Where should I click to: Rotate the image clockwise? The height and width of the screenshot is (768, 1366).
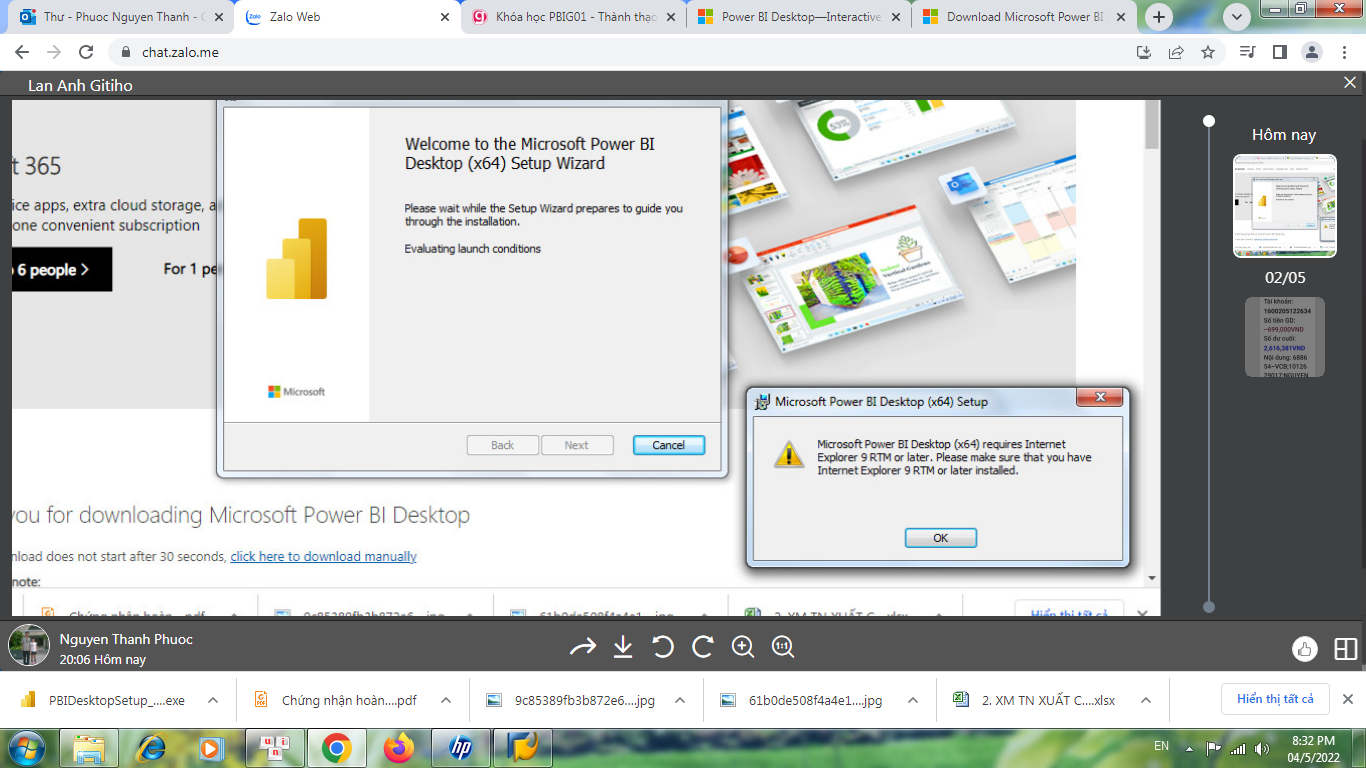click(703, 647)
